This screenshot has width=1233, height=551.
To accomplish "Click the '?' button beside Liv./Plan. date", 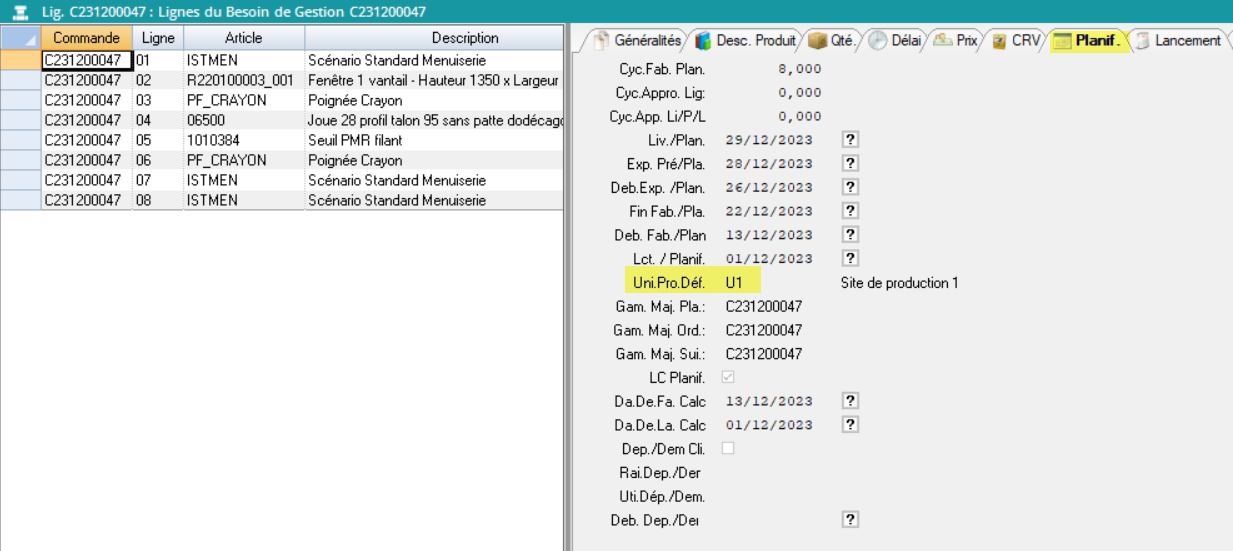I will click(851, 139).
